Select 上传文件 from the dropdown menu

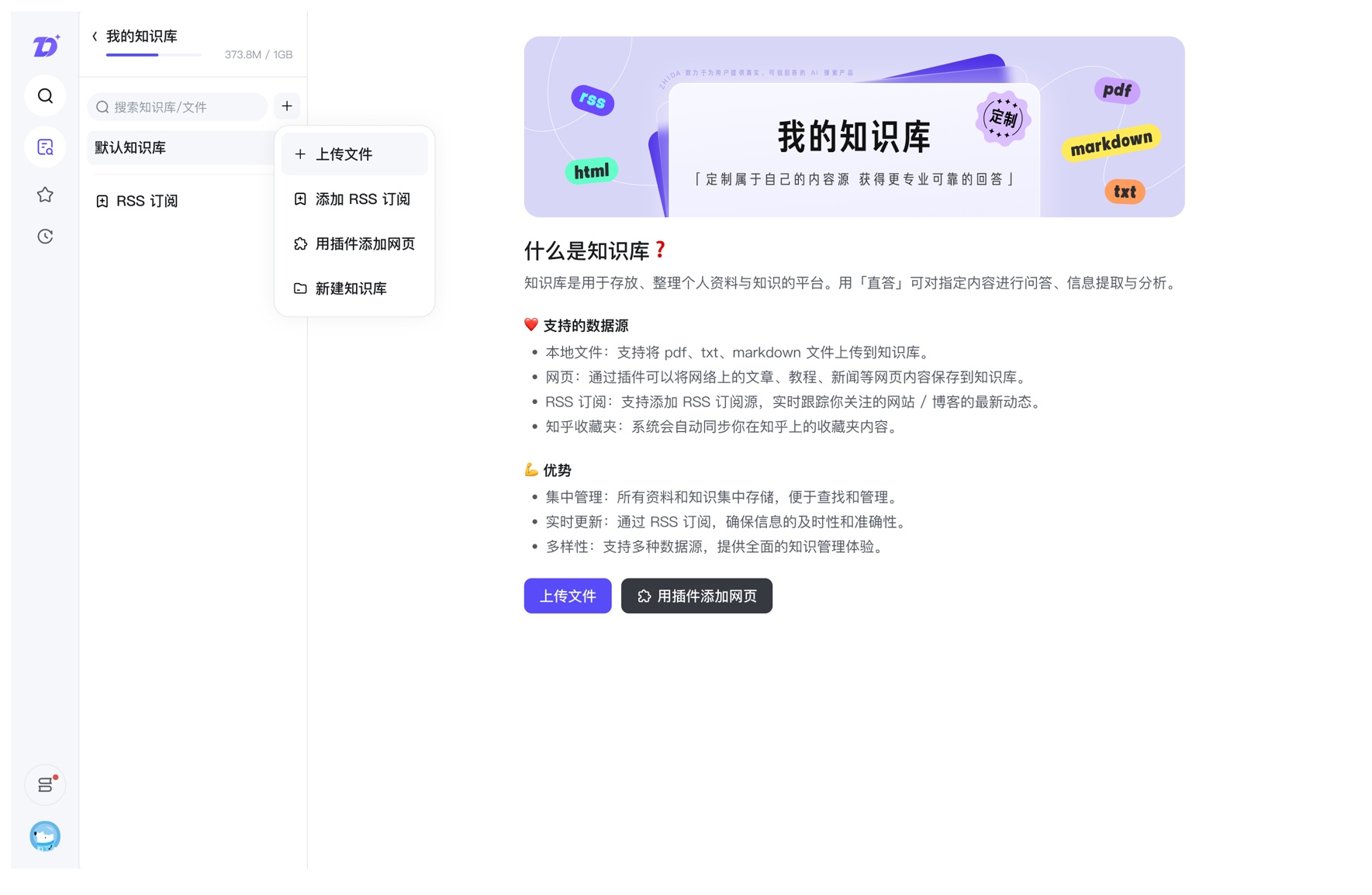click(x=354, y=154)
